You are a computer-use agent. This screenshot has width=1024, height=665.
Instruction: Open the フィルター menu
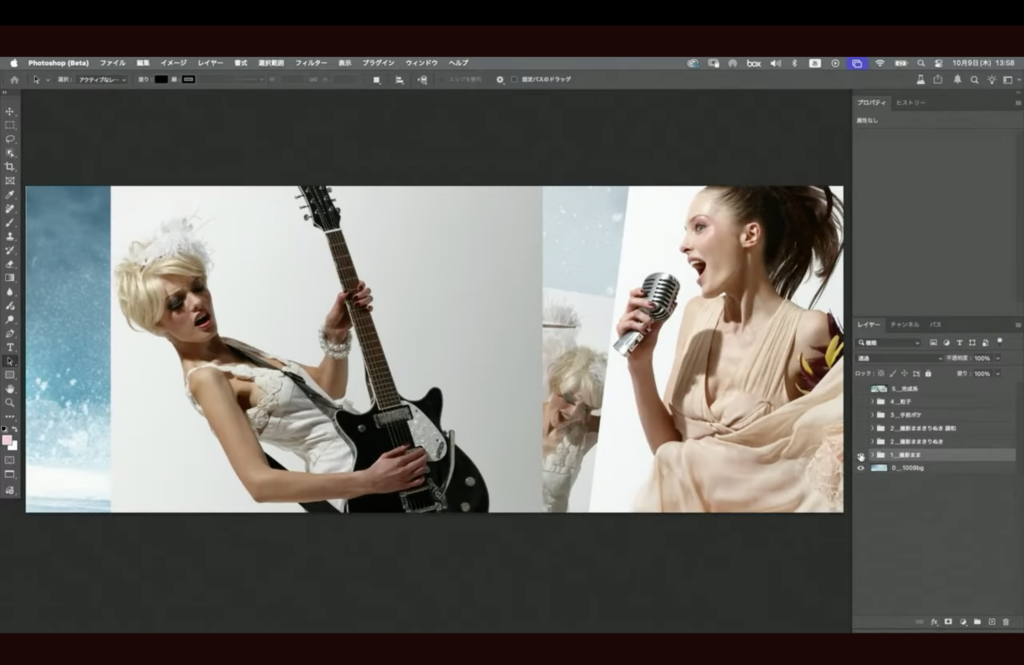tap(311, 63)
